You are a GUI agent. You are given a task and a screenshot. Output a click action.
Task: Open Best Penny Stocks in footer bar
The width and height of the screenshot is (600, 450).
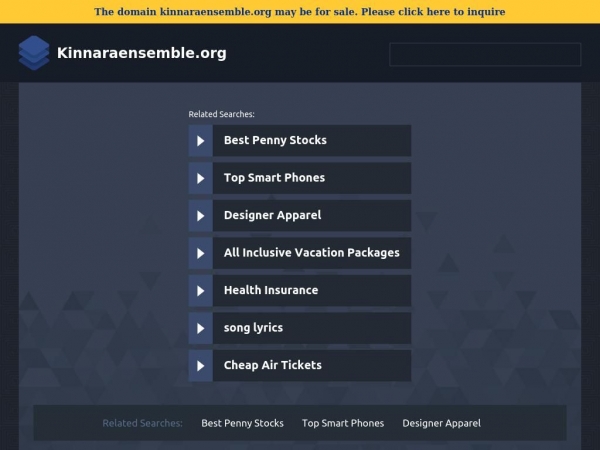point(242,423)
